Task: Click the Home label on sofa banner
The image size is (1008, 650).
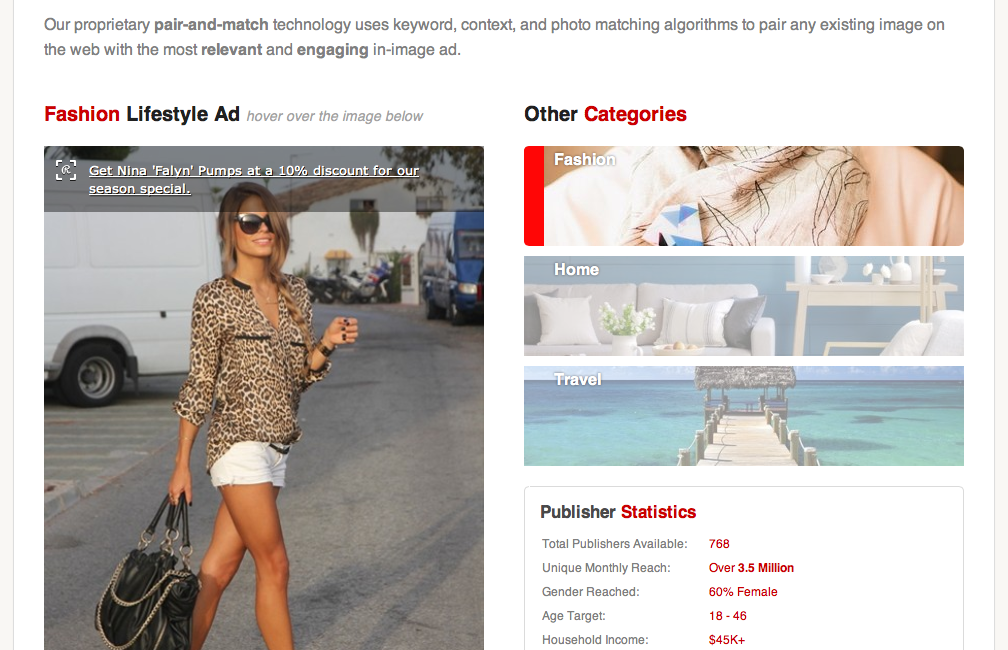Action: coord(576,269)
